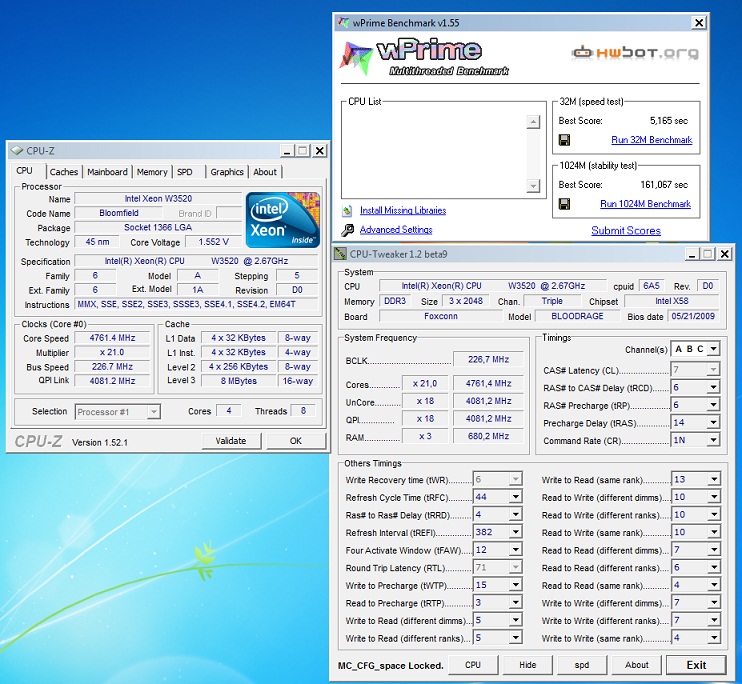The height and width of the screenshot is (684, 742).
Task: Click the HWBOT.org logo in wPrime
Action: point(635,53)
